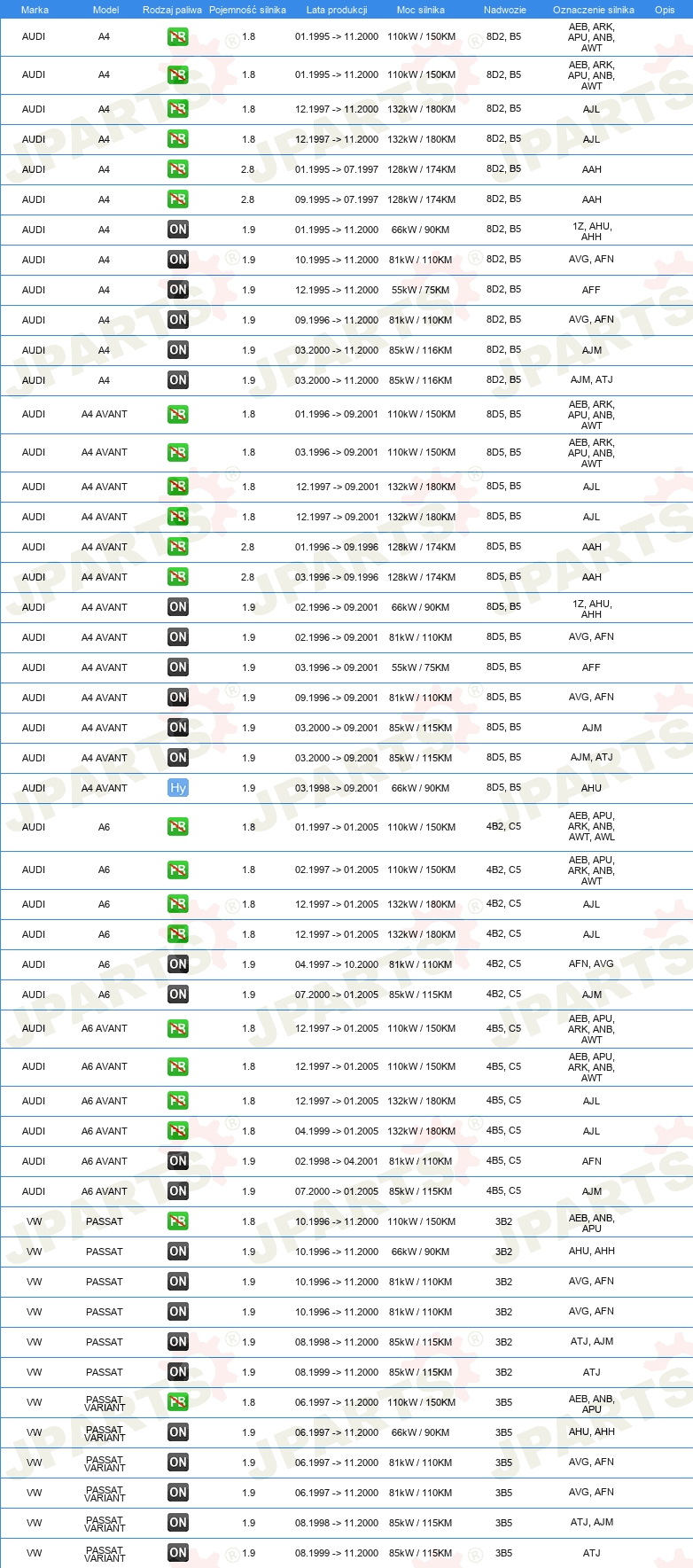Screen dimensions: 693x1568
Task: Click ON icon in A4 AVANT row with AJM only
Action: [x=178, y=727]
